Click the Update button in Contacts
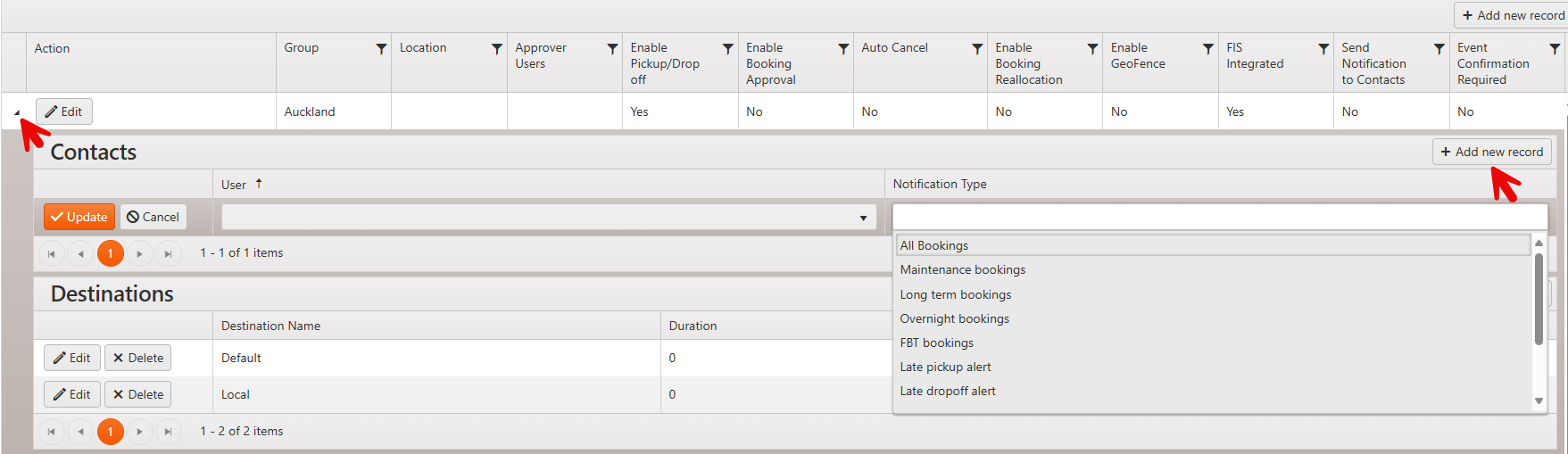The width and height of the screenshot is (1568, 454). click(x=79, y=217)
